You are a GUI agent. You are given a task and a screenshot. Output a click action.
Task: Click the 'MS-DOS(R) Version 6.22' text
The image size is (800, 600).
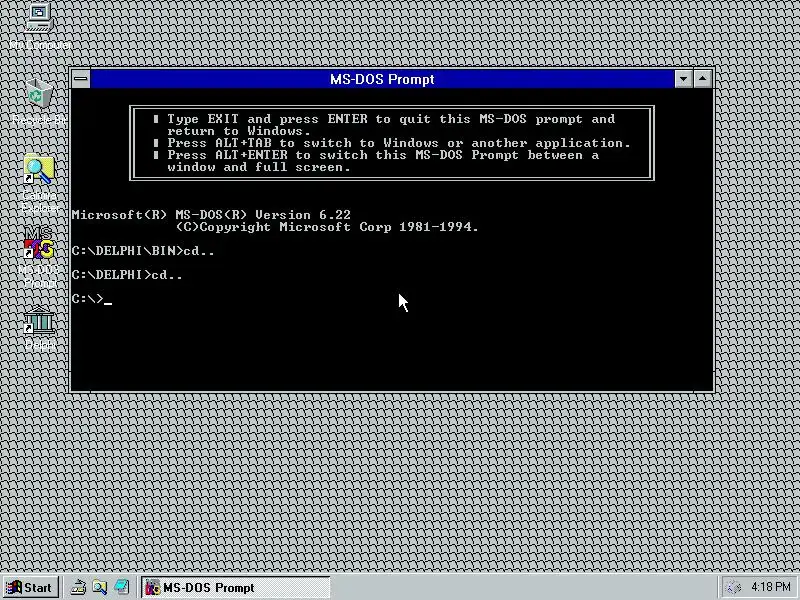tap(263, 215)
